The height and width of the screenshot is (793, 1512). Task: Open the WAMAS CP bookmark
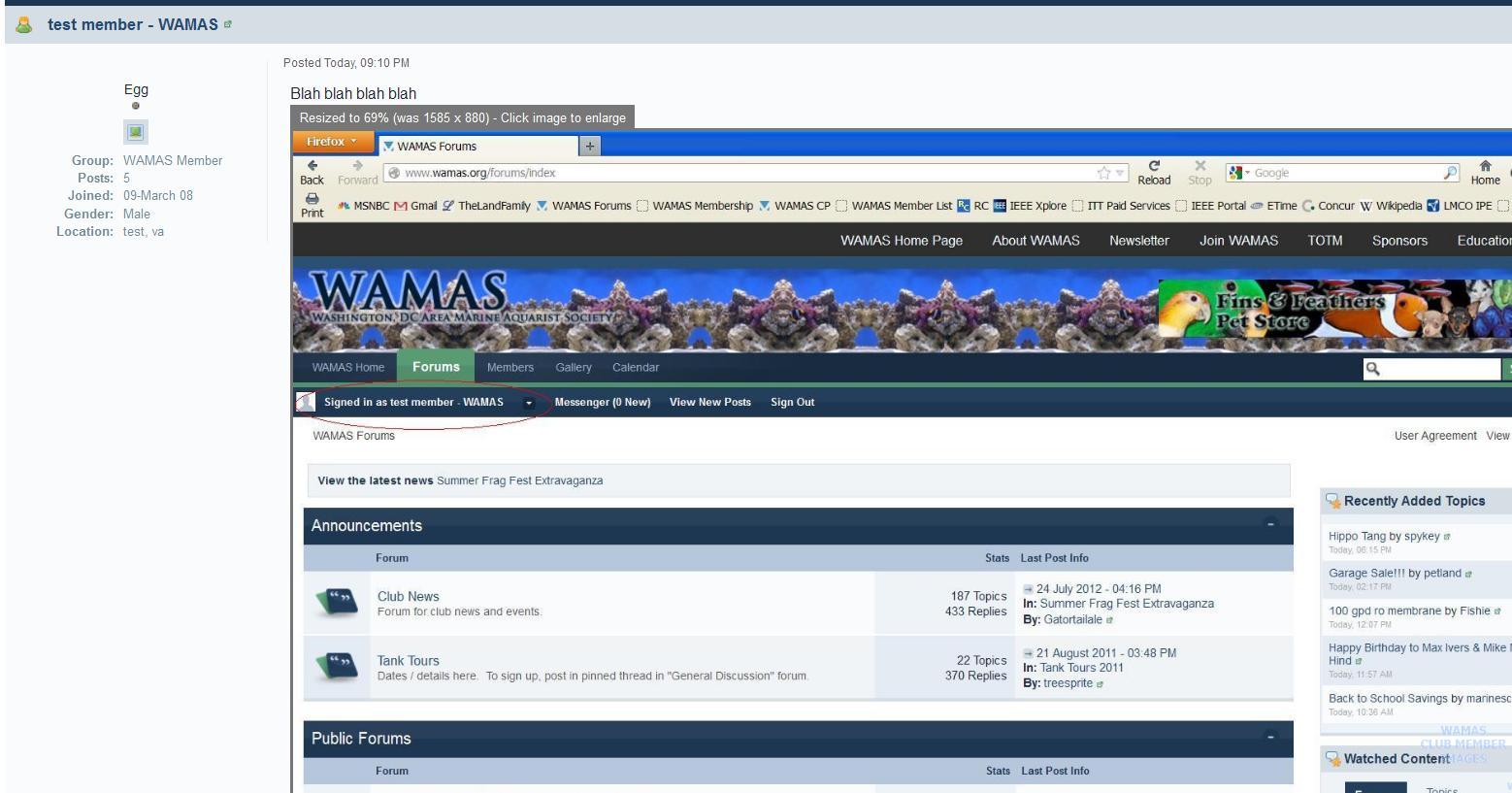coord(794,206)
